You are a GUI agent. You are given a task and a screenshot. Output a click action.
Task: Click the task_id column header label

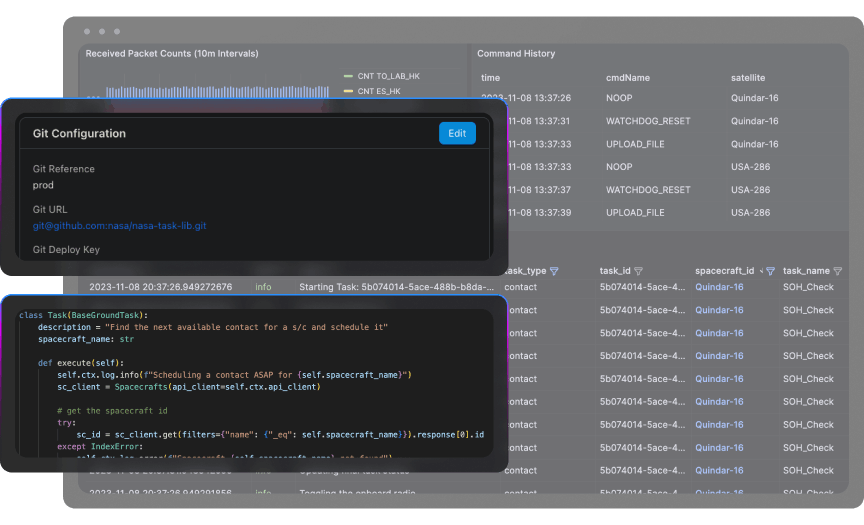[x=615, y=271]
